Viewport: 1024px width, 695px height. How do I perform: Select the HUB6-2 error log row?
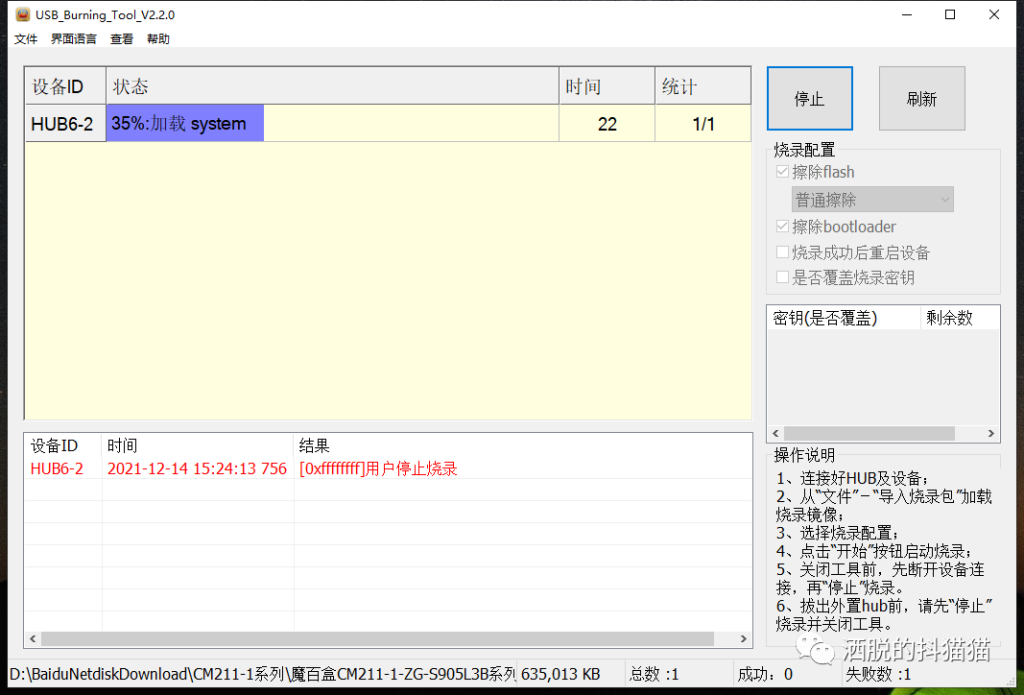[x=240, y=469]
